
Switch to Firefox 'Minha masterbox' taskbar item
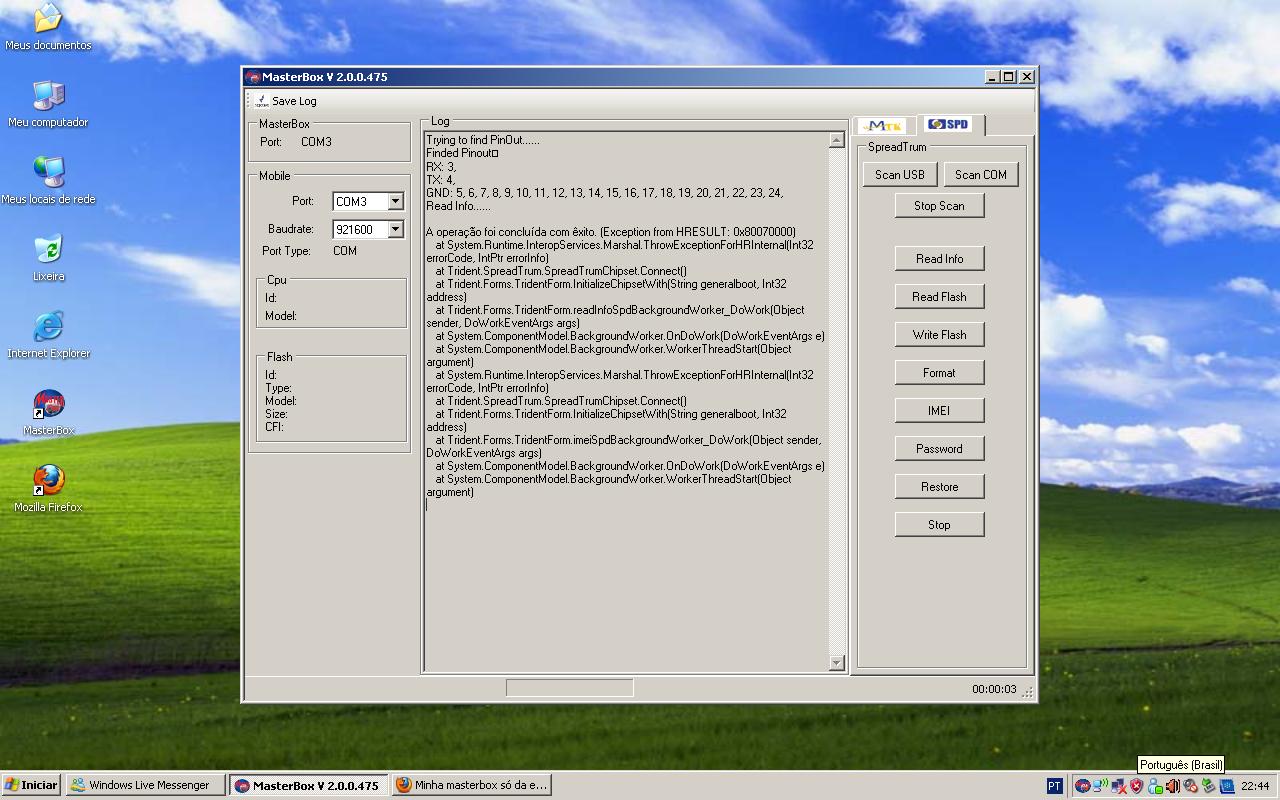[472, 785]
